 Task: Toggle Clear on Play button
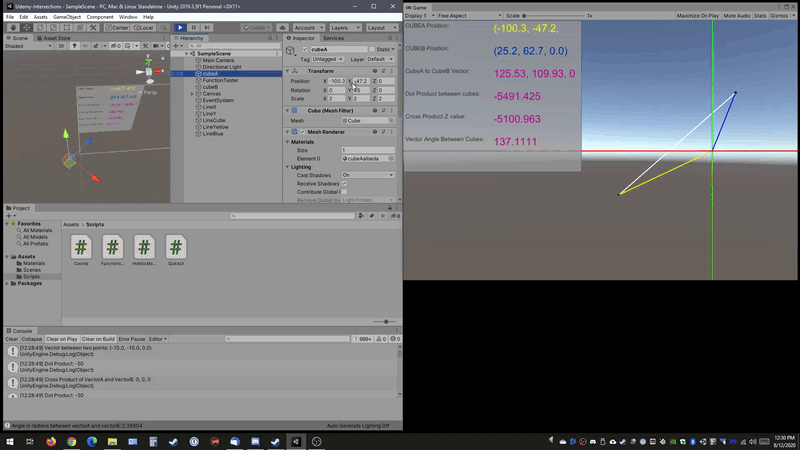[62, 339]
